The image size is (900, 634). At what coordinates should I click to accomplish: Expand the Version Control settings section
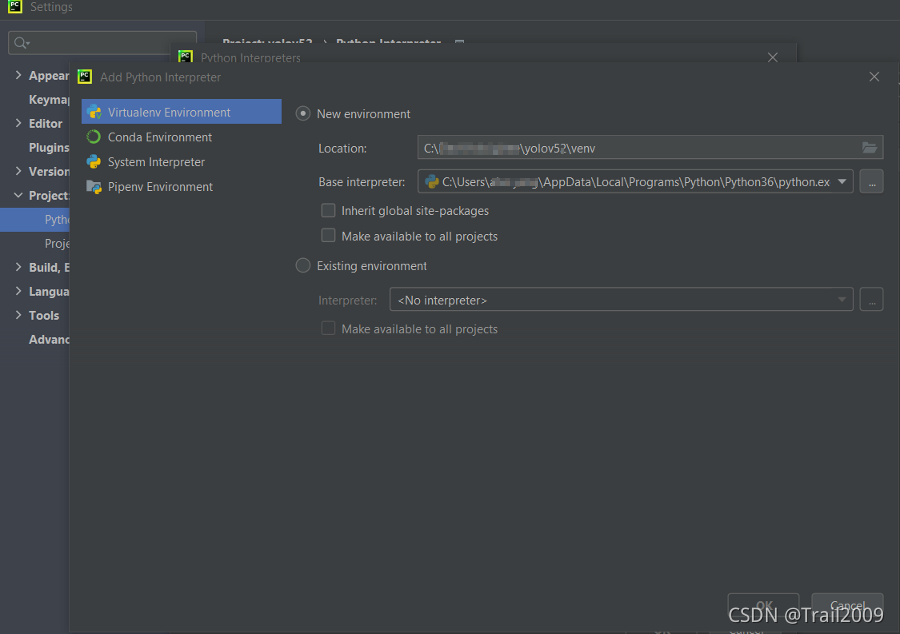(x=18, y=171)
